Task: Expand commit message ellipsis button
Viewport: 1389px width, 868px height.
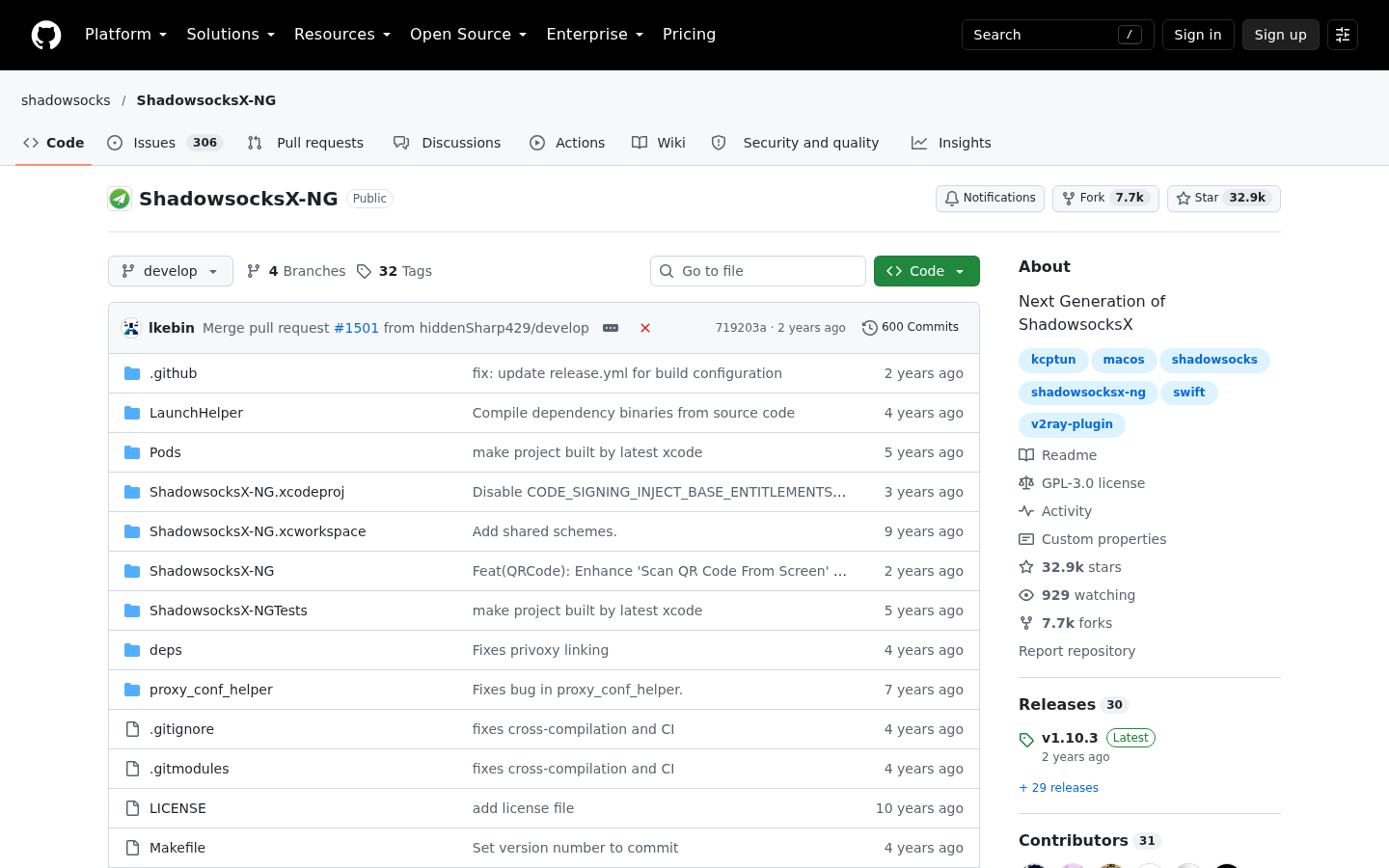Action: tap(611, 328)
